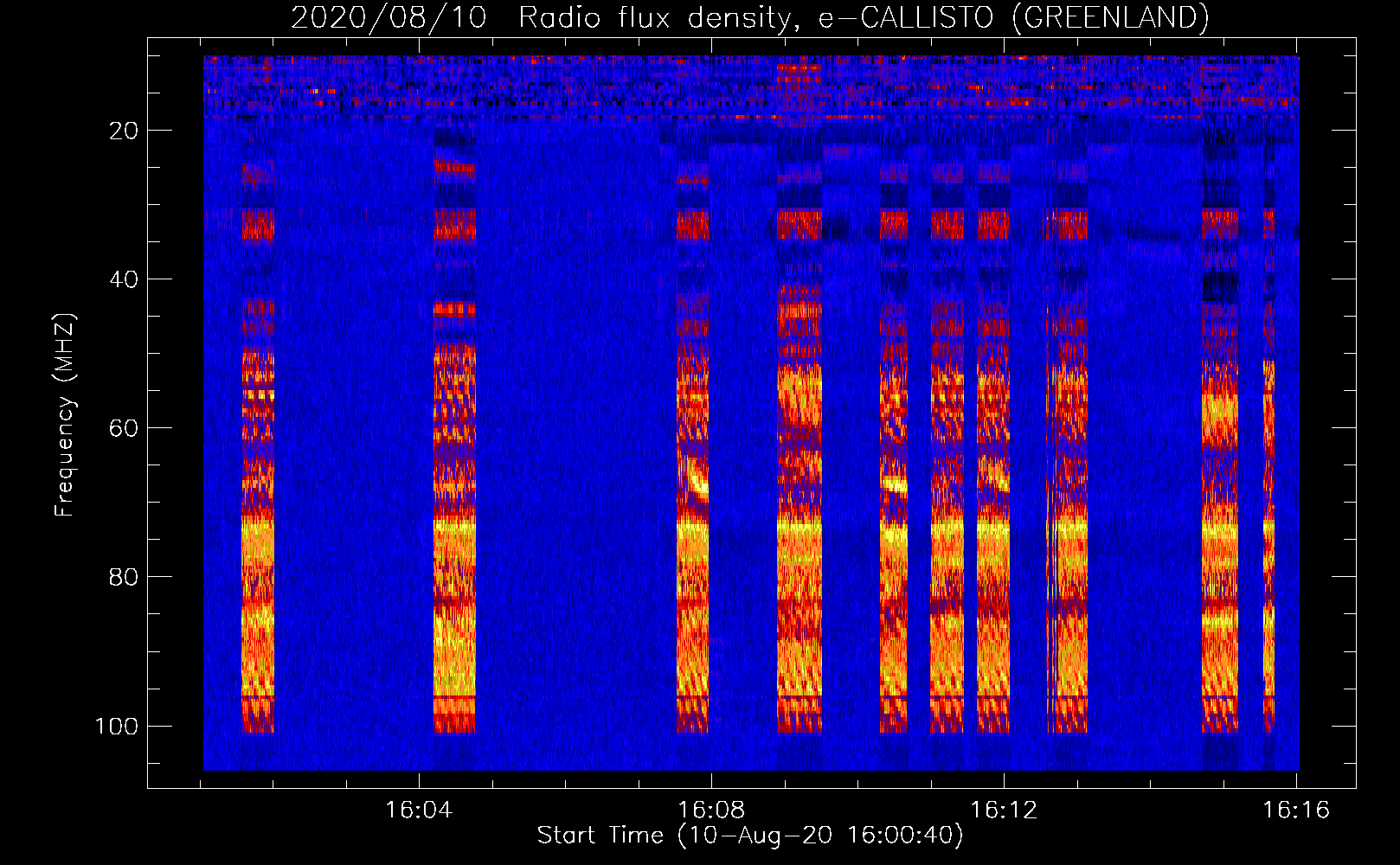Select the 16:08 time tick label
This screenshot has width=1400, height=865.
click(x=711, y=811)
